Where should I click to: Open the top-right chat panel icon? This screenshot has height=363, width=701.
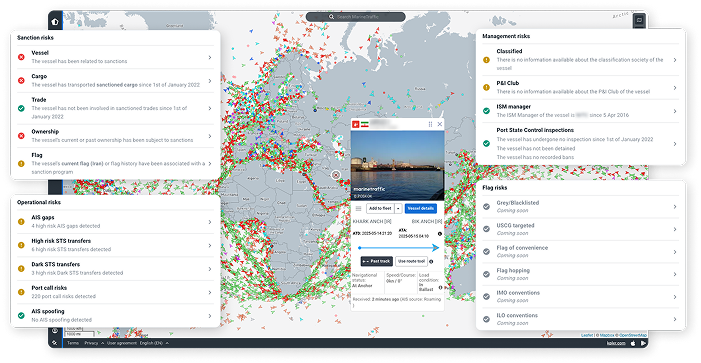pyautogui.click(x=639, y=20)
